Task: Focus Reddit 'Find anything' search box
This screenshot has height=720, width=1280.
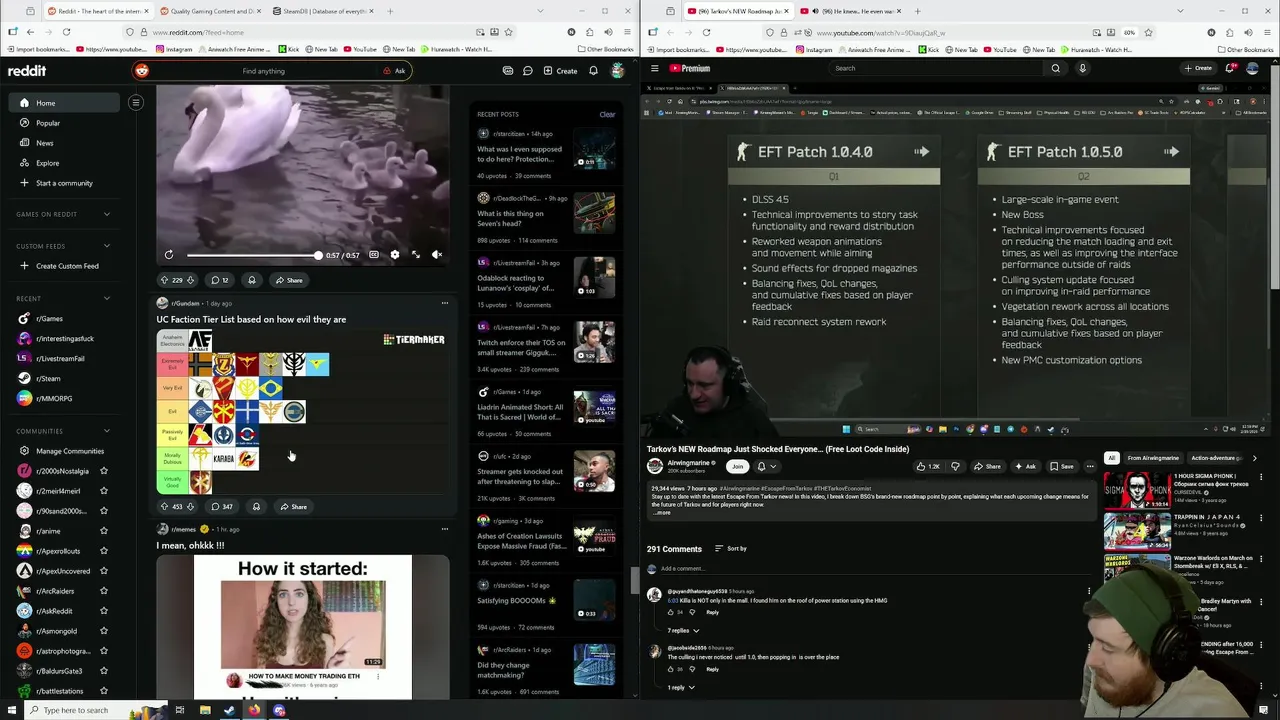Action: 263,71
